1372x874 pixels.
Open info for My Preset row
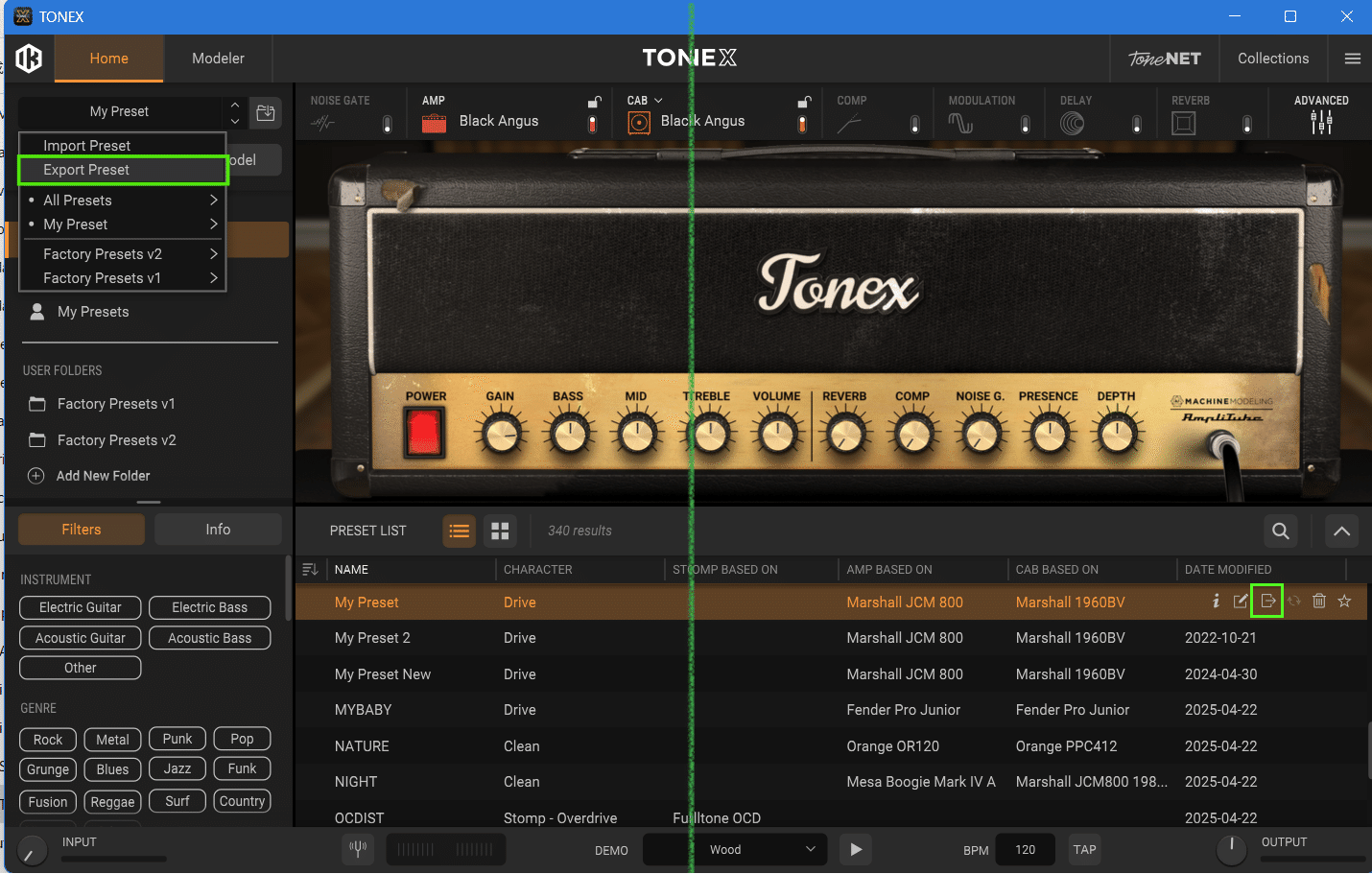pyautogui.click(x=1216, y=601)
